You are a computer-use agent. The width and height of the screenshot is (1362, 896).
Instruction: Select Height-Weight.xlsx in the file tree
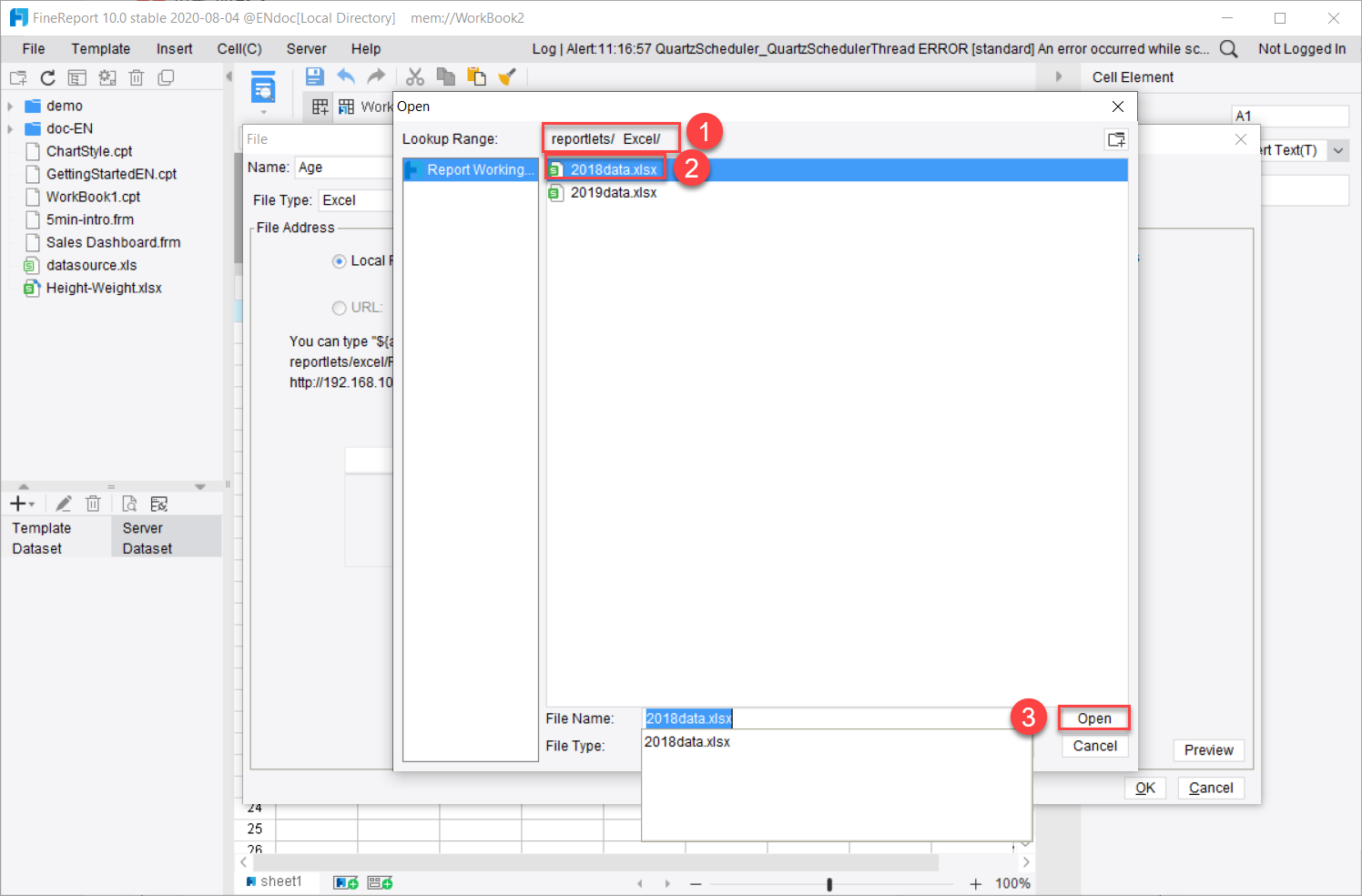(104, 289)
